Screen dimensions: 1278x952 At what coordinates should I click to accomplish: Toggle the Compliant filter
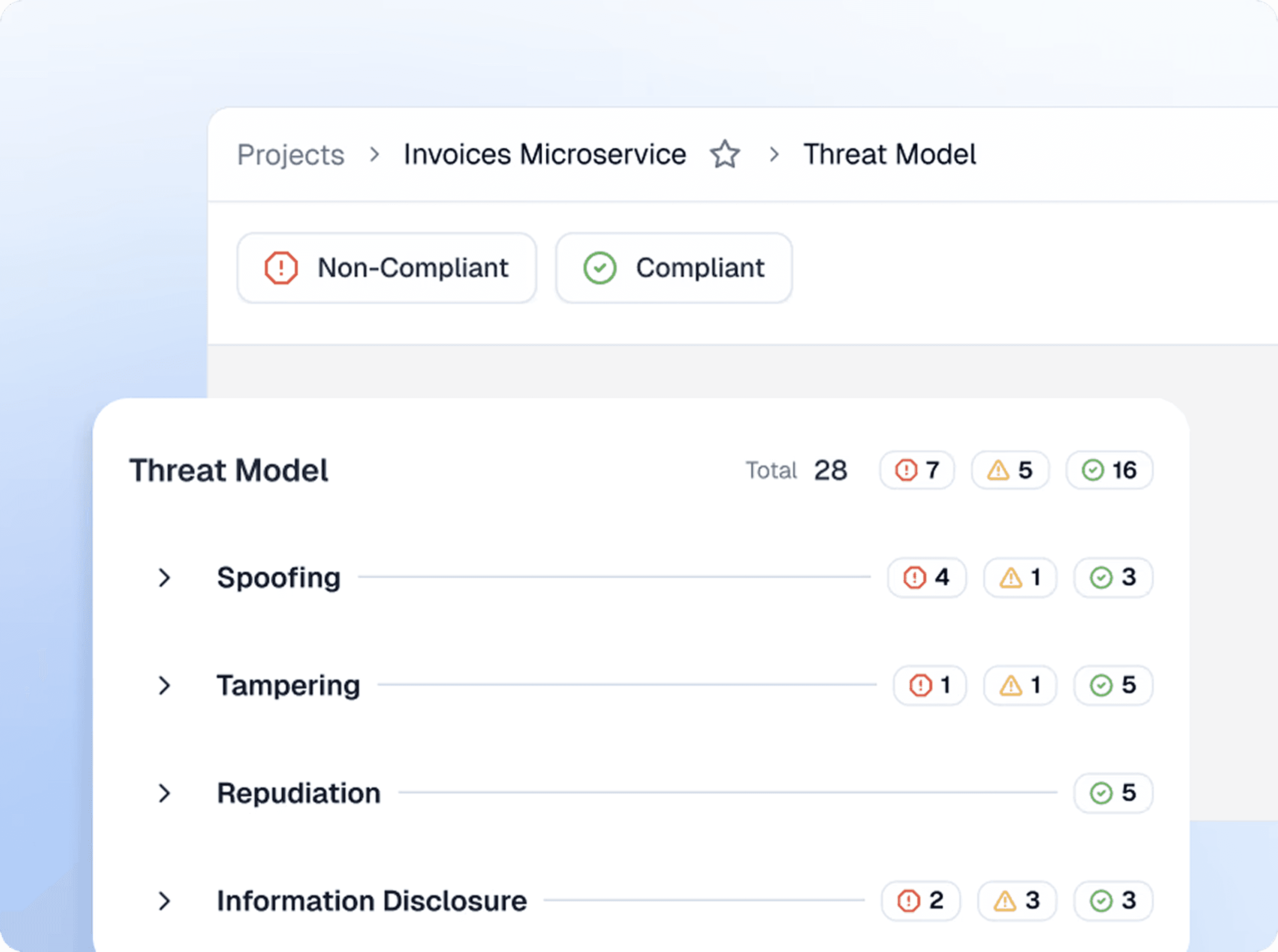click(673, 268)
